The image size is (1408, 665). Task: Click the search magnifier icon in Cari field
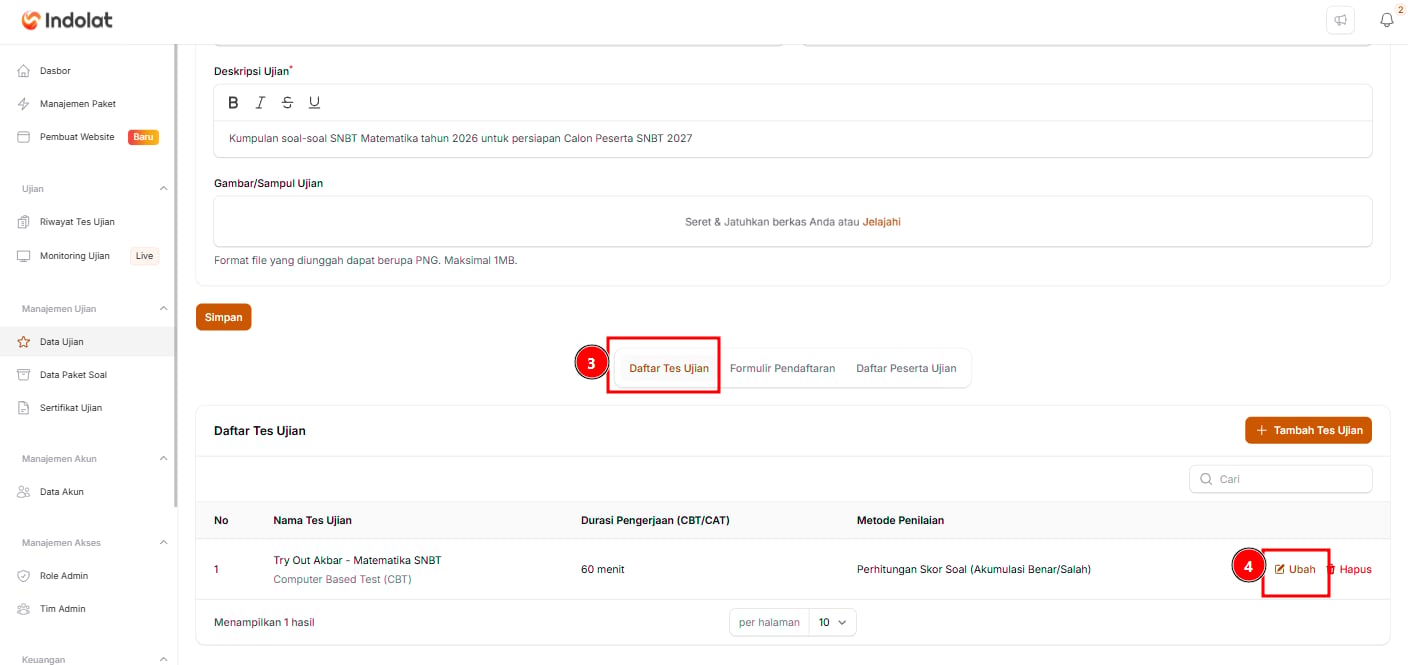1206,479
